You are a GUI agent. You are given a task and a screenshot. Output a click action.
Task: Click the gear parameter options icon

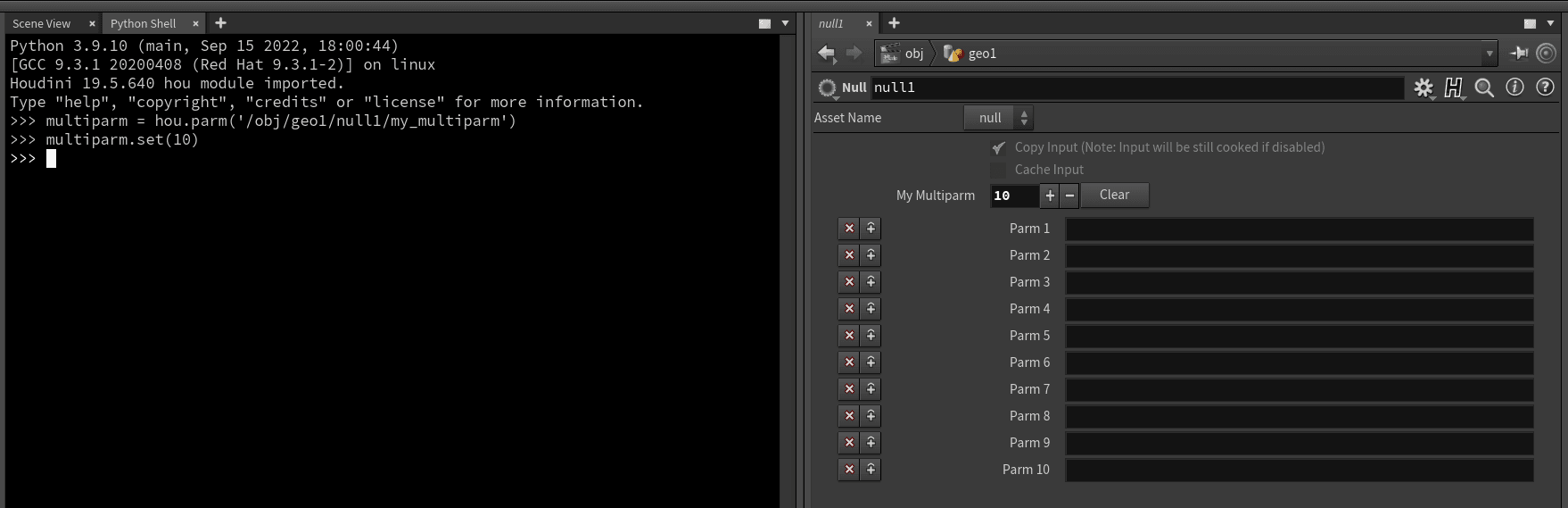click(x=1424, y=87)
